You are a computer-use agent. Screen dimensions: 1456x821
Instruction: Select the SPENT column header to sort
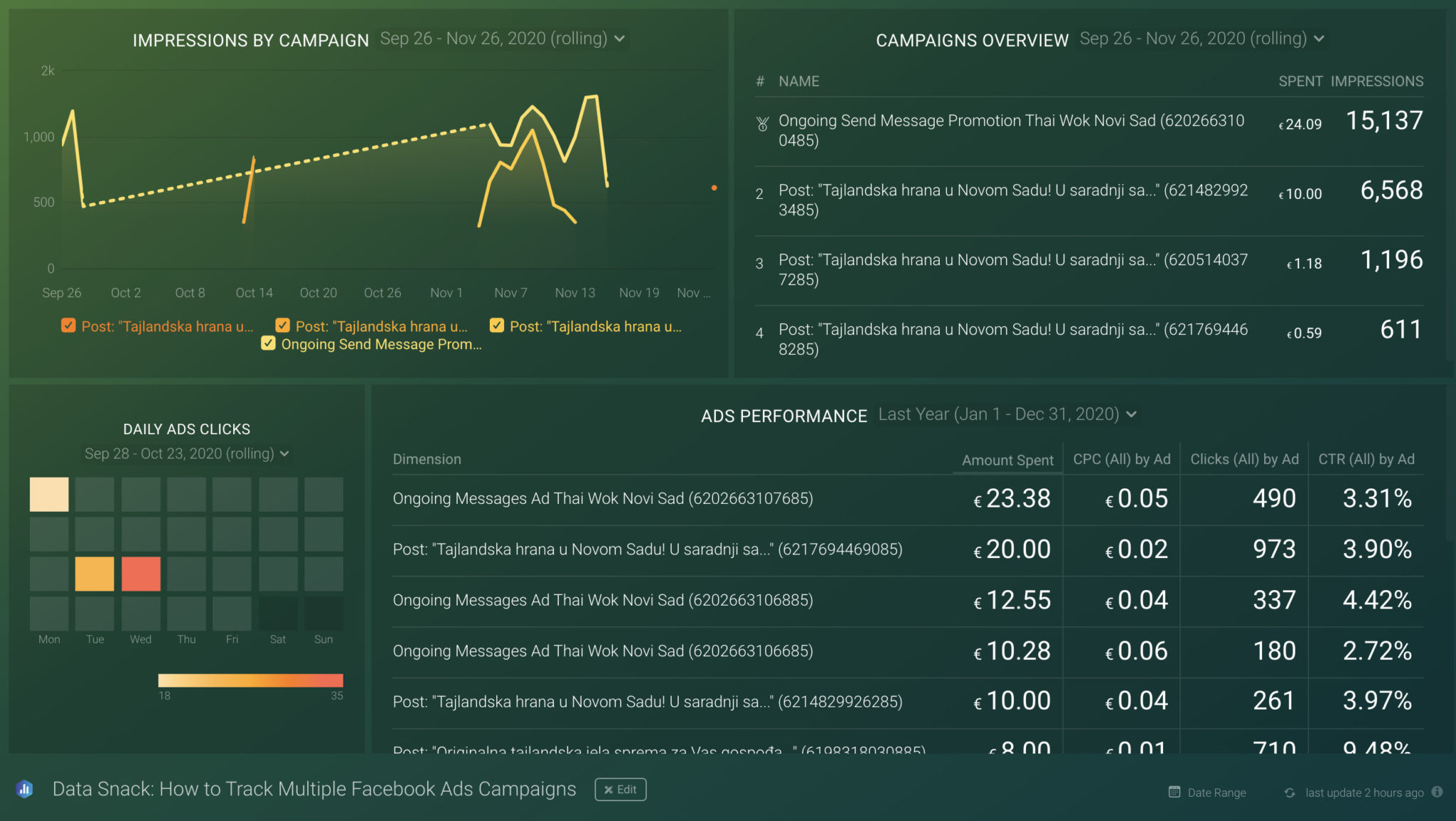click(1300, 81)
